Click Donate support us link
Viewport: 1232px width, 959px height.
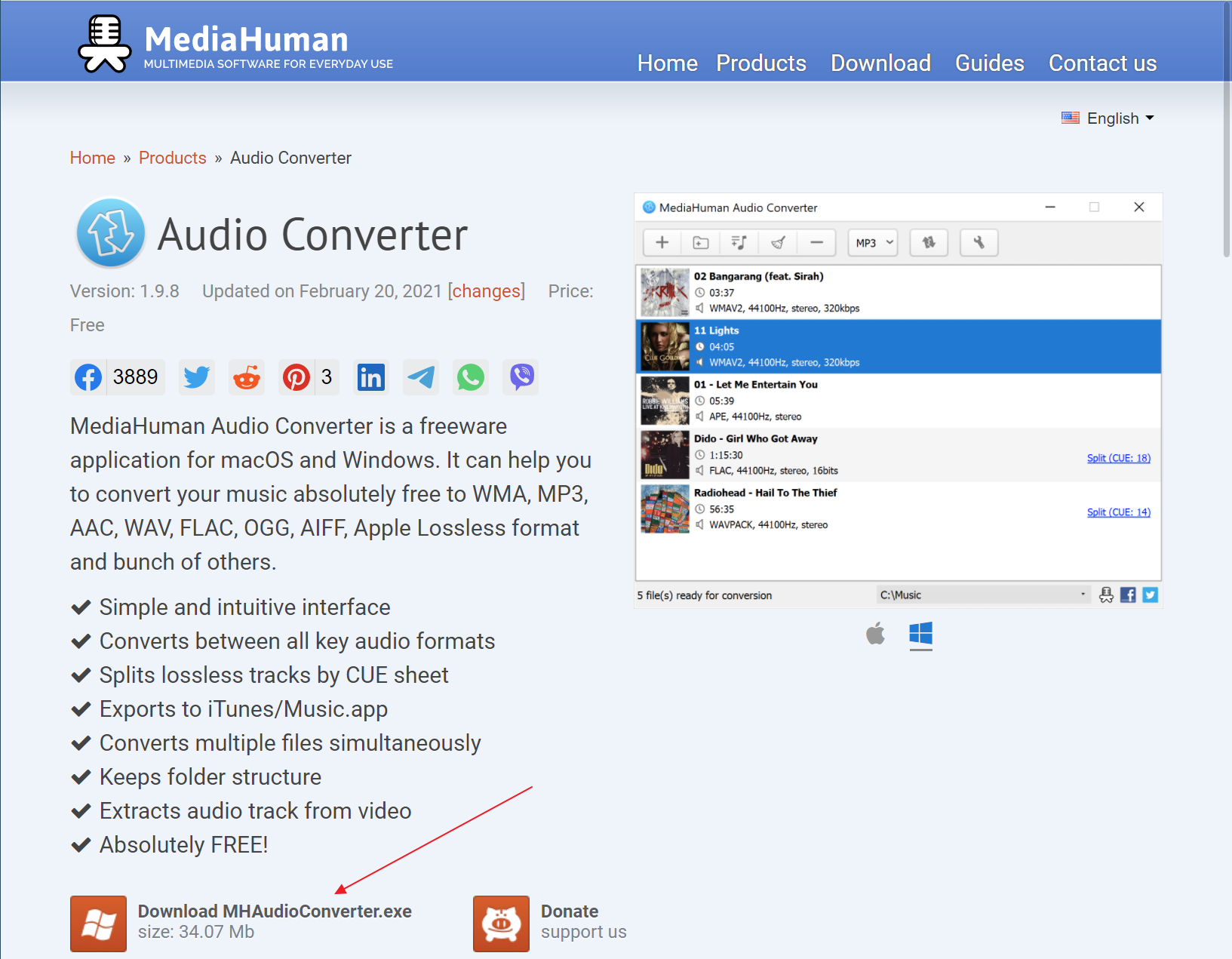click(x=583, y=922)
